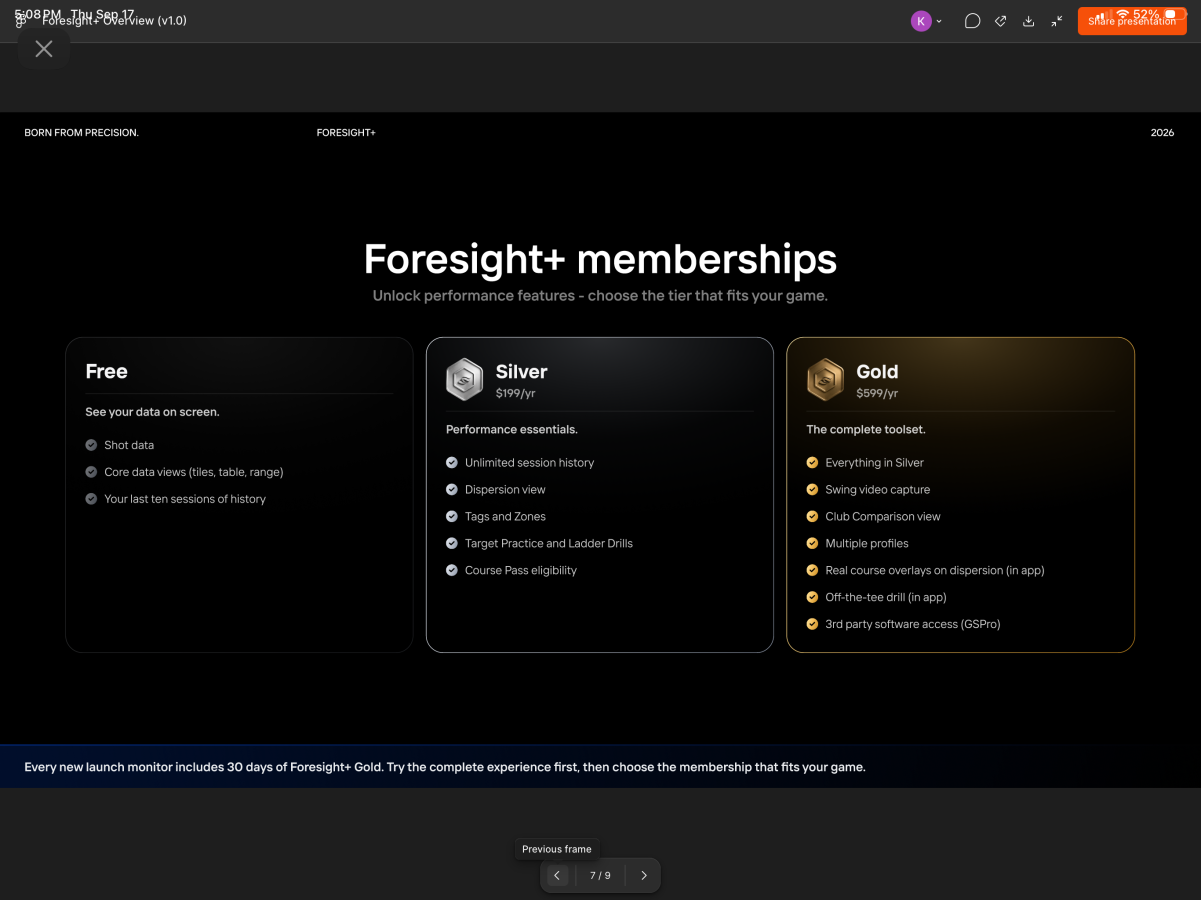1201x900 pixels.
Task: Click the FORESIGHT+ header text
Action: pos(346,133)
